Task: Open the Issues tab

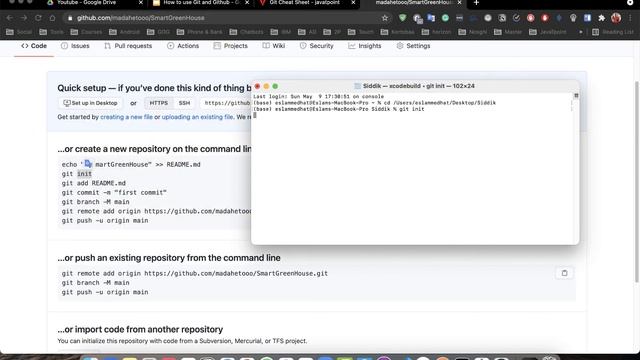Action: coord(75,46)
